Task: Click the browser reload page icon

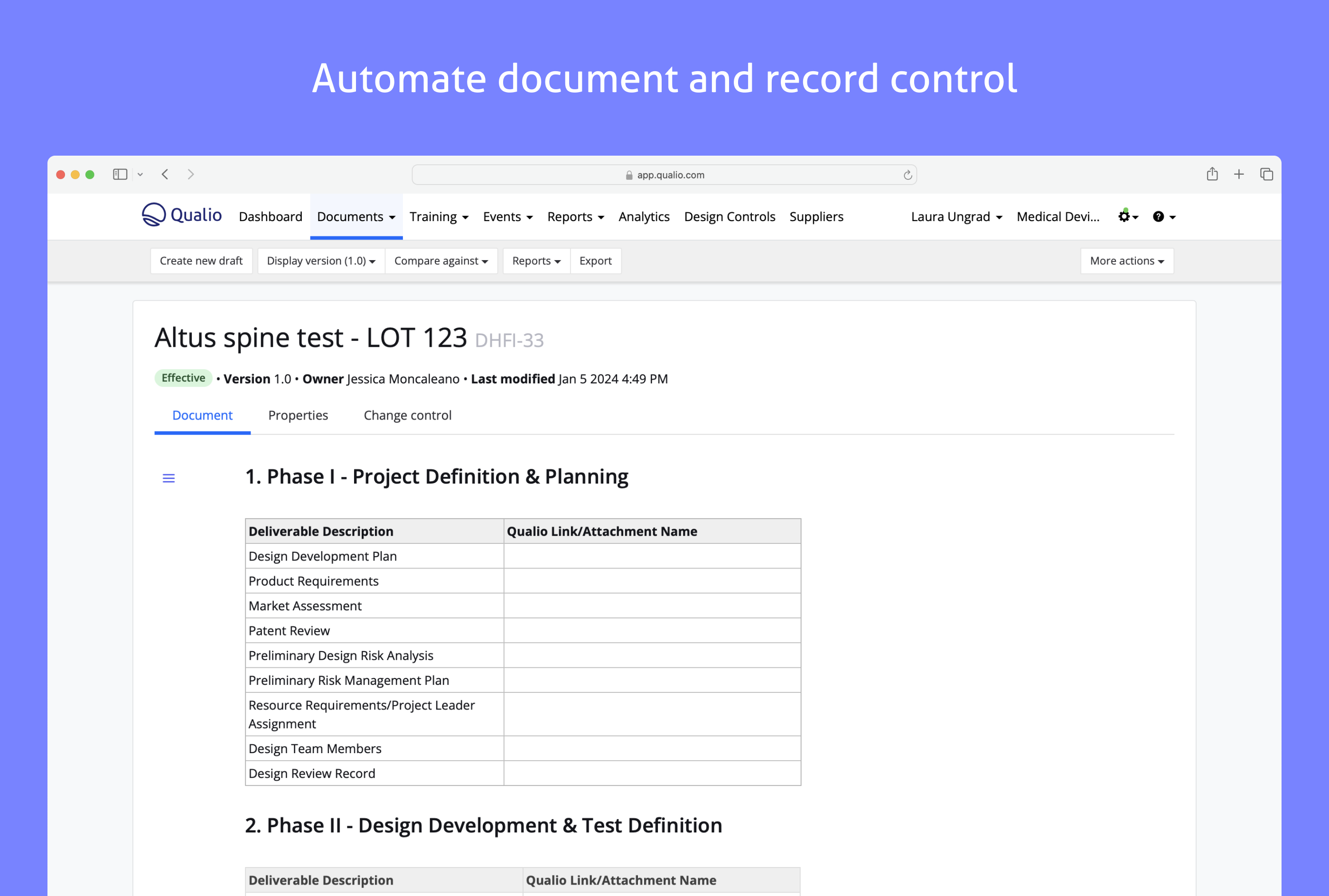Action: pos(908,175)
